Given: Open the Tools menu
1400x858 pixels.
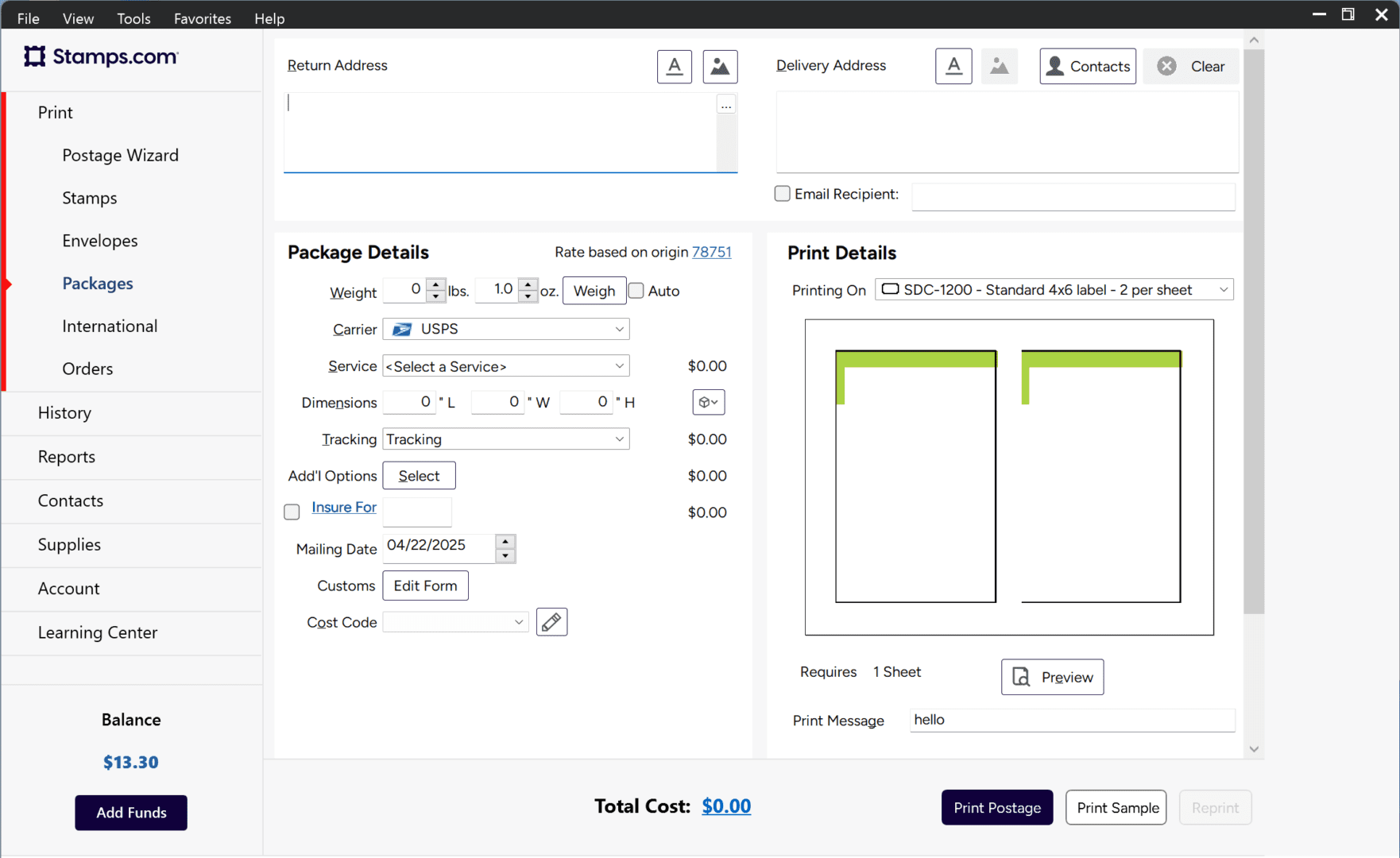Looking at the screenshot, I should click(x=133, y=18).
